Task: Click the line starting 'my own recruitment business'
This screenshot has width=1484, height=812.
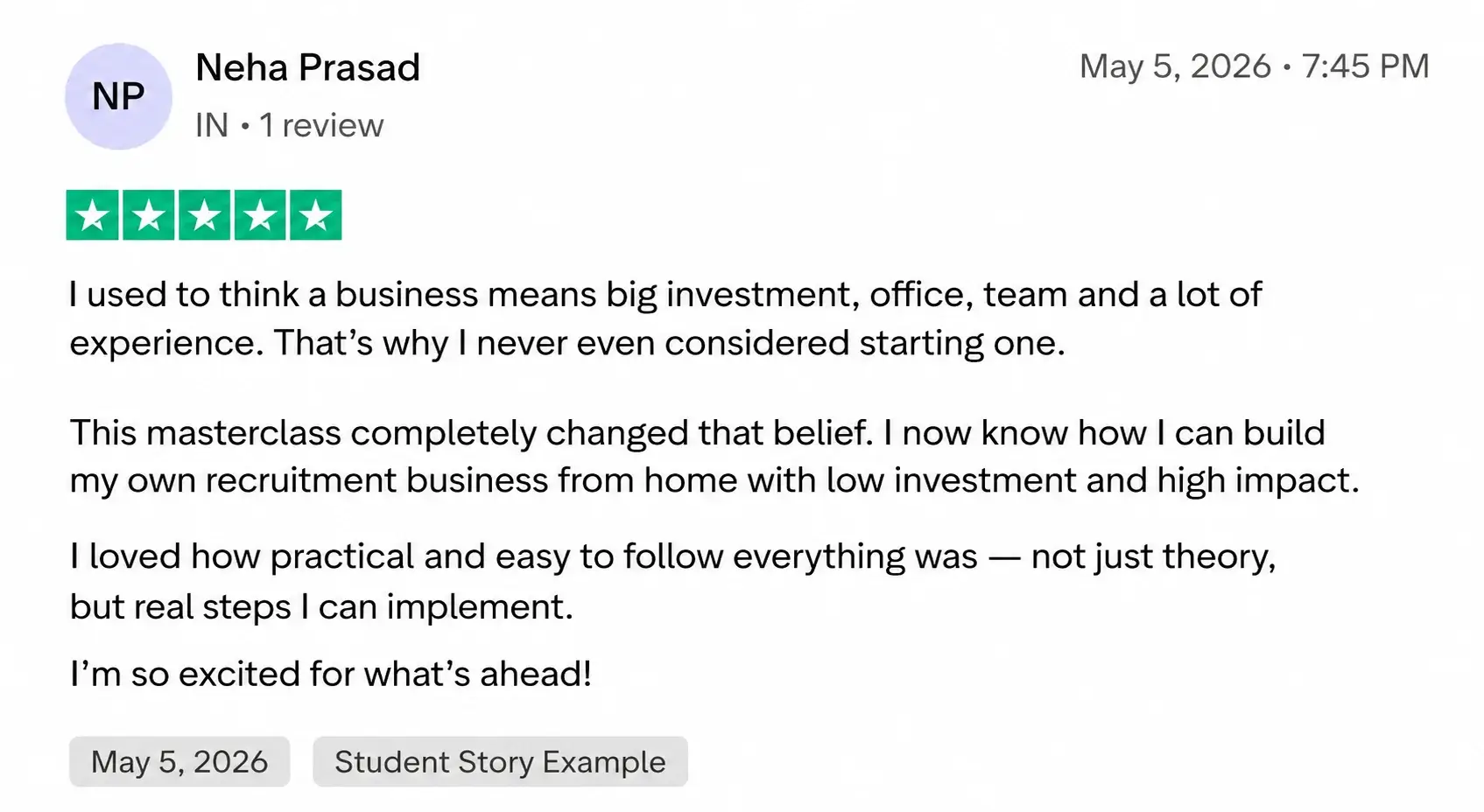Action: 714,480
